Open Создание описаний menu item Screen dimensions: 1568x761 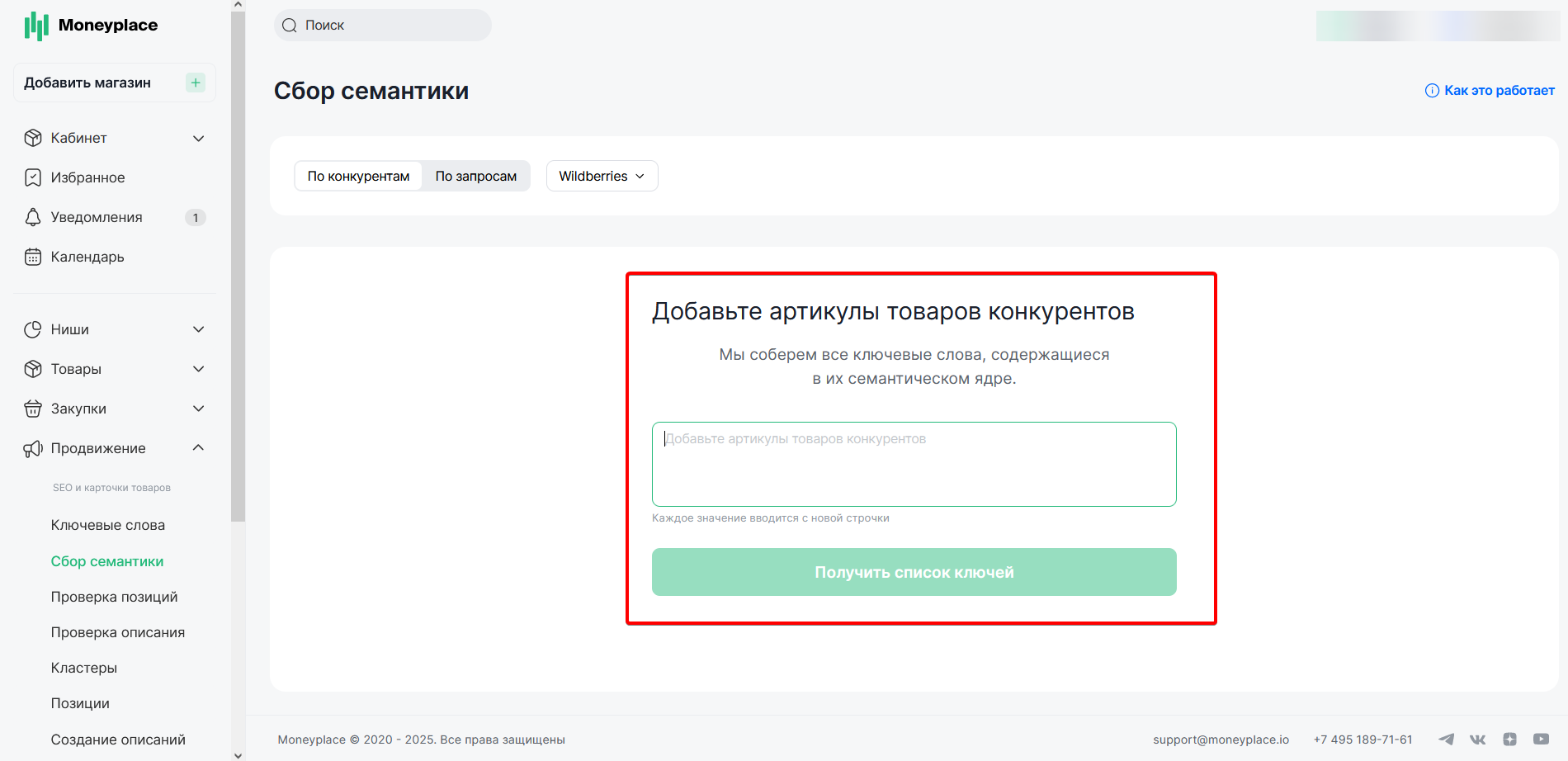[x=118, y=740]
